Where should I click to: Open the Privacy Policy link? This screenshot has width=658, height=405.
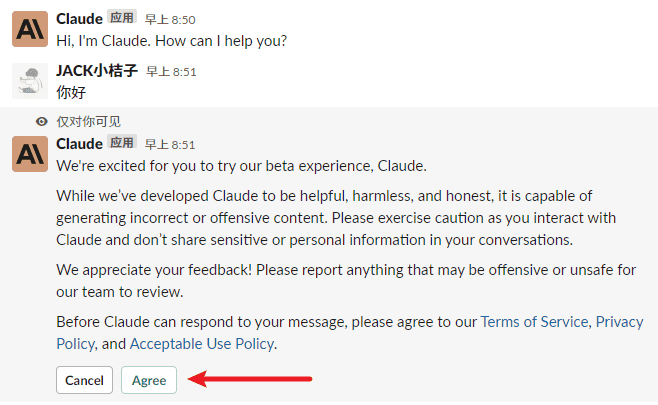(x=619, y=322)
